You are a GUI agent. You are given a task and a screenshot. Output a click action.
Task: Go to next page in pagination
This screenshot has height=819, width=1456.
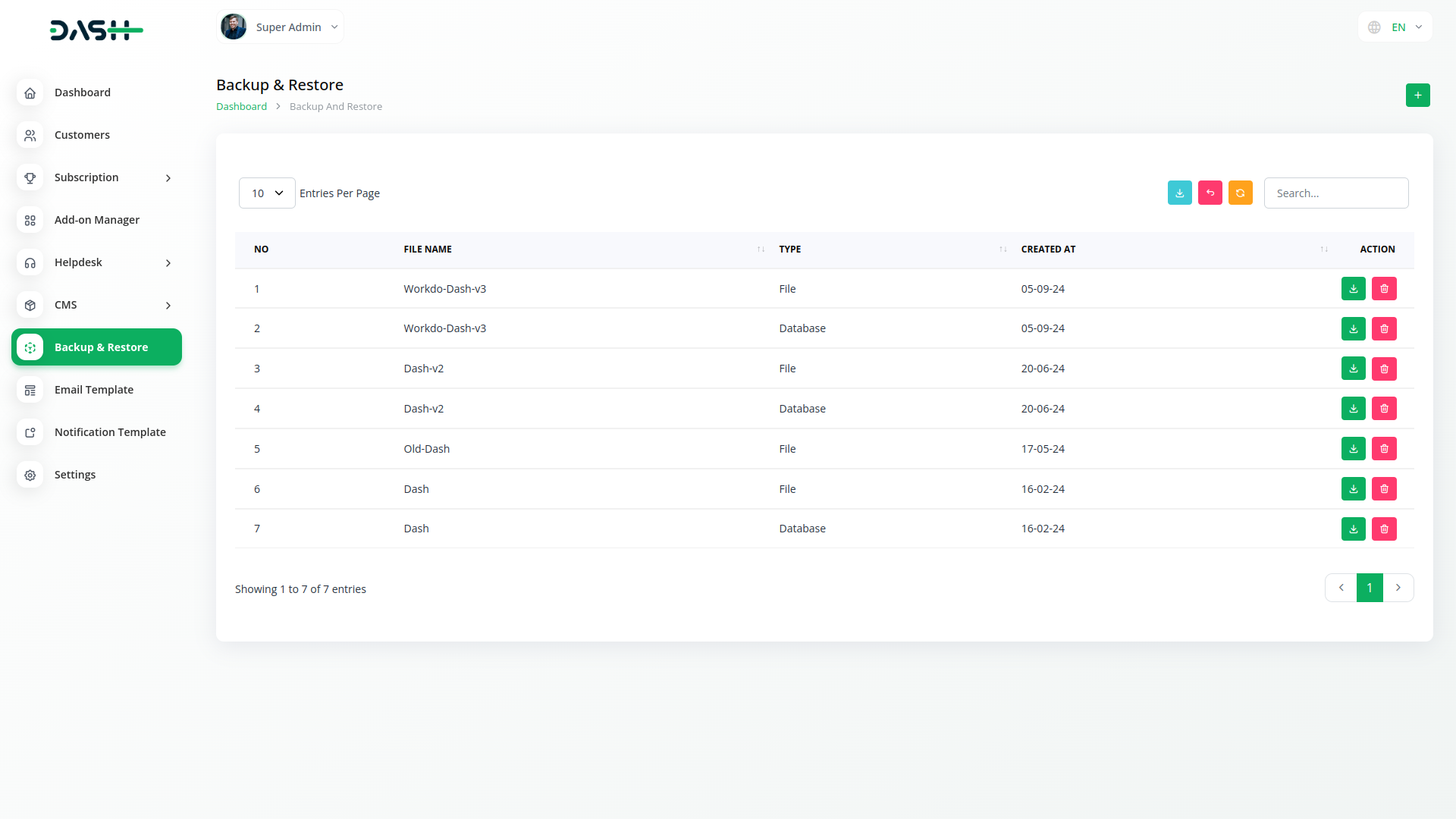pyautogui.click(x=1398, y=588)
